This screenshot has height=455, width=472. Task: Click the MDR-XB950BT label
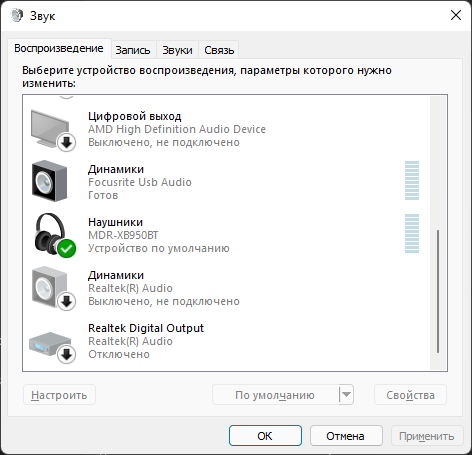tap(123, 235)
